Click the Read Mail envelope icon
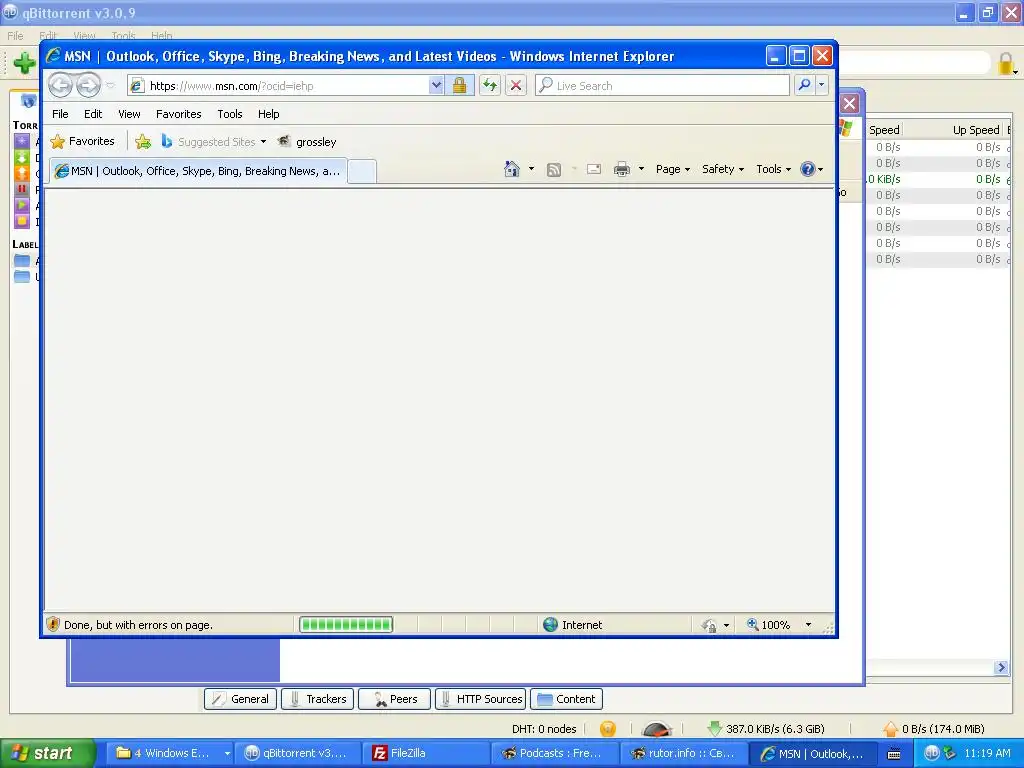The image size is (1024, 768). pos(594,169)
